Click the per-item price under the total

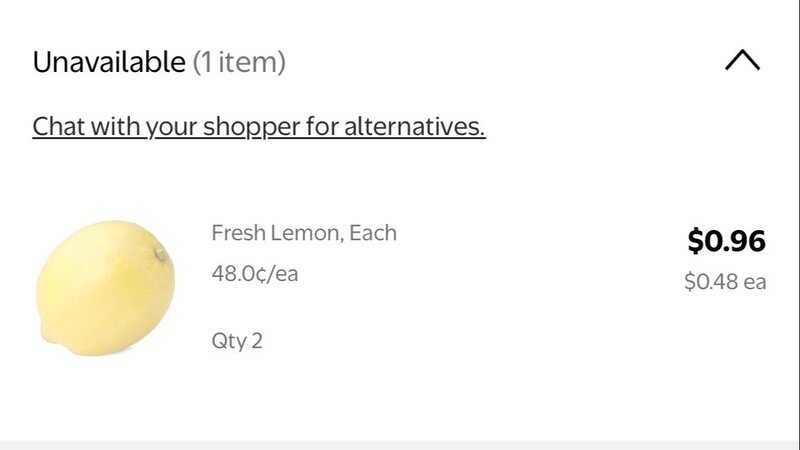point(725,282)
